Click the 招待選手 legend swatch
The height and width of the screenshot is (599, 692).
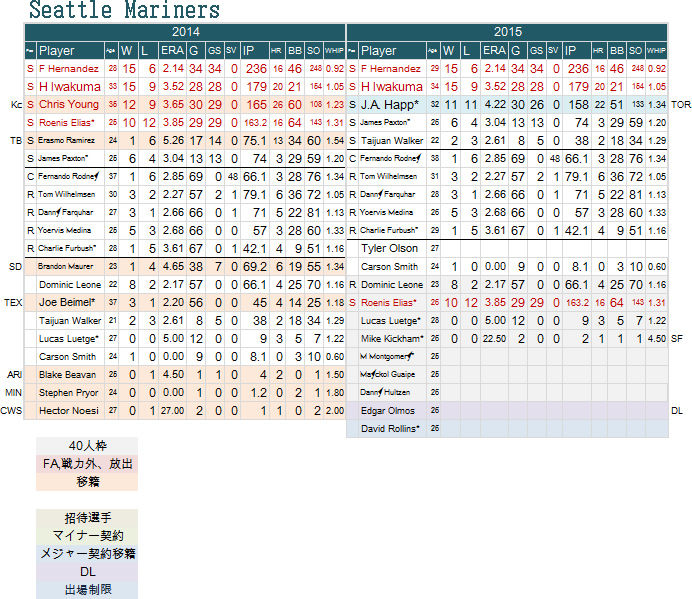pyautogui.click(x=87, y=518)
